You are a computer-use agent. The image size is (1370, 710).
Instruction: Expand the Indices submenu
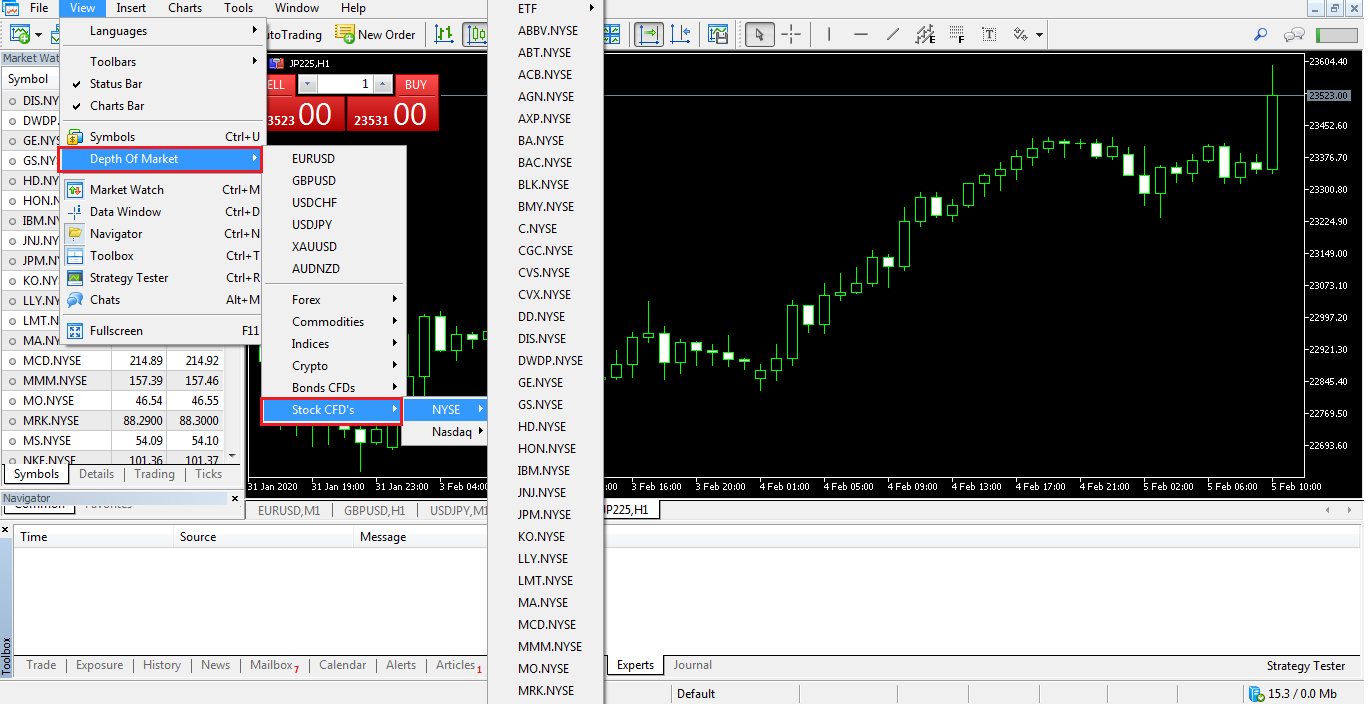click(x=332, y=344)
